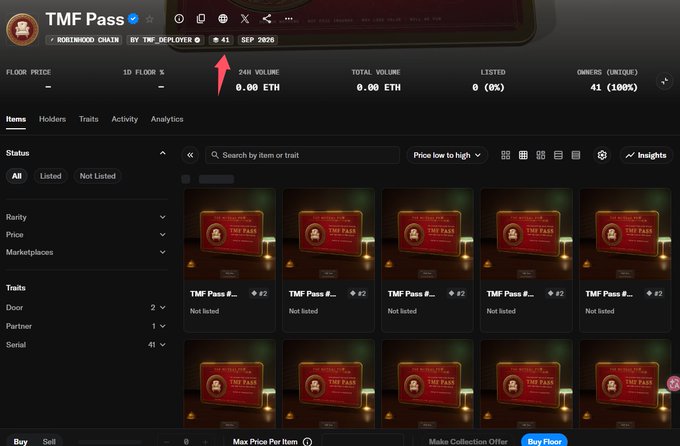Viewport: 680px width, 446px height.
Task: Select the list view icon
Action: 558,155
